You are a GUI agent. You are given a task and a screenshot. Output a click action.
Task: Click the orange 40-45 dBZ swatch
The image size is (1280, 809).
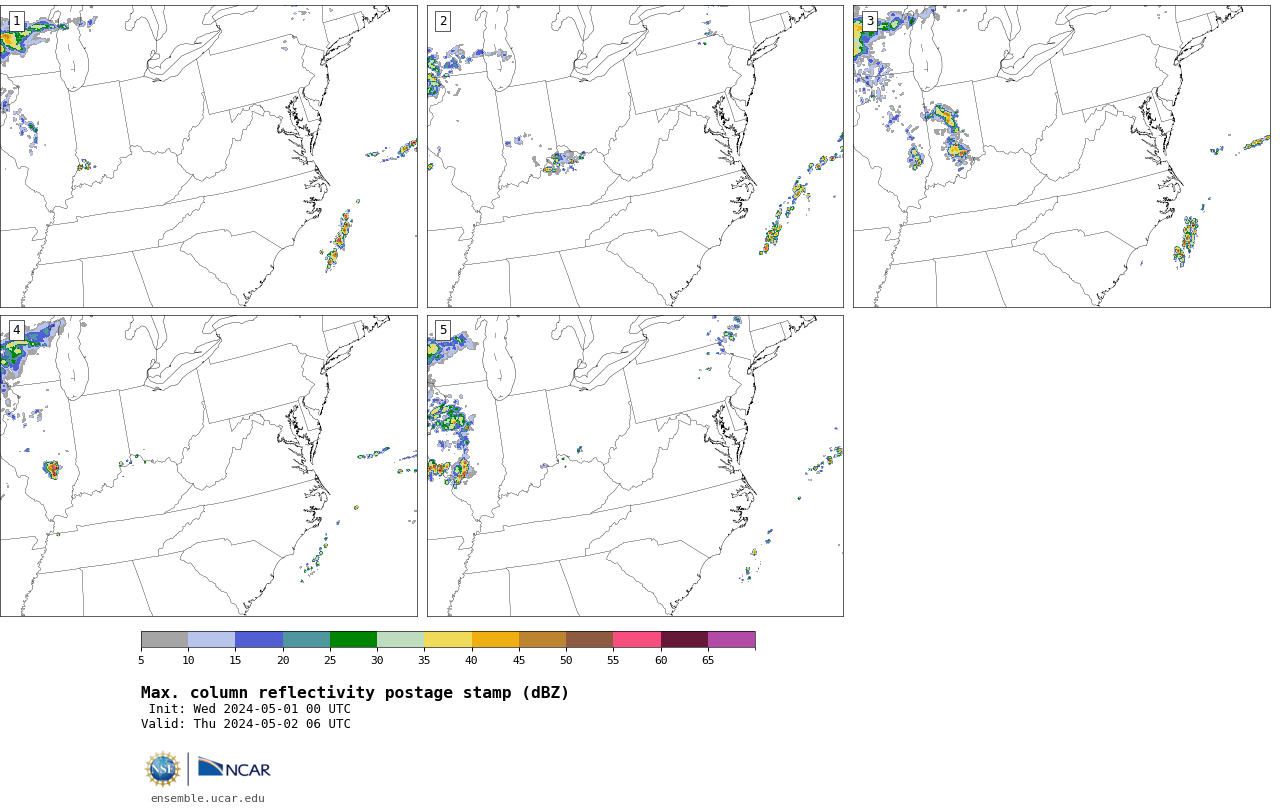tap(495, 640)
